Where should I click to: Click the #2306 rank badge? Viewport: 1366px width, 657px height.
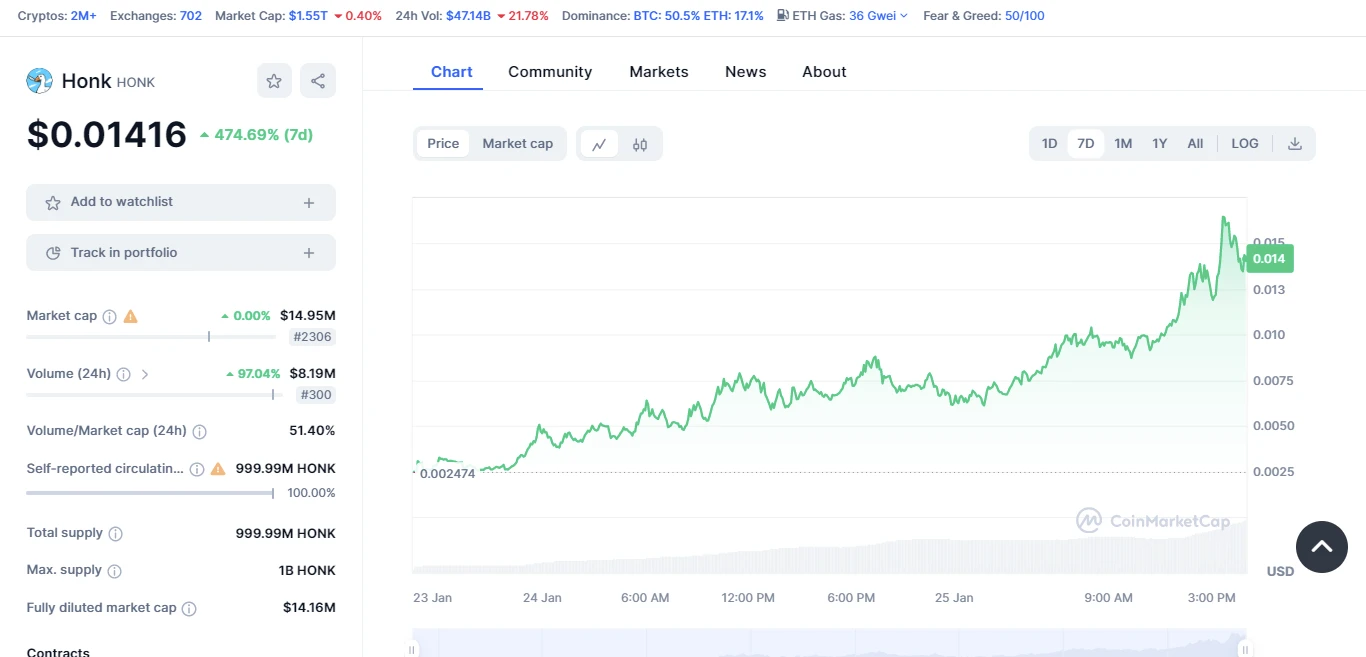[313, 338]
